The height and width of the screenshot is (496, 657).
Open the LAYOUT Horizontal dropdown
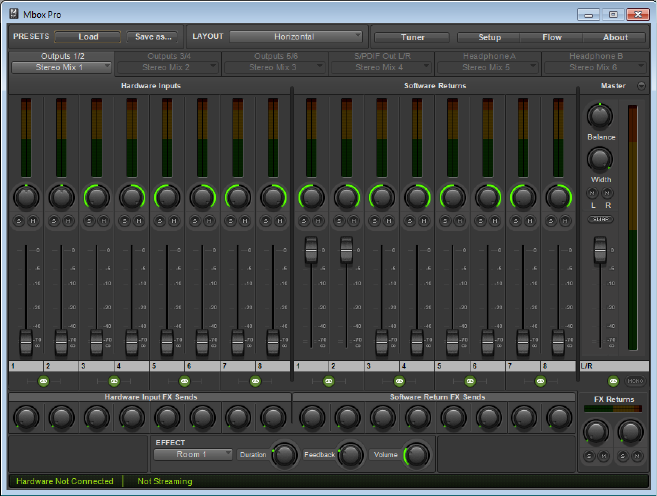click(297, 37)
